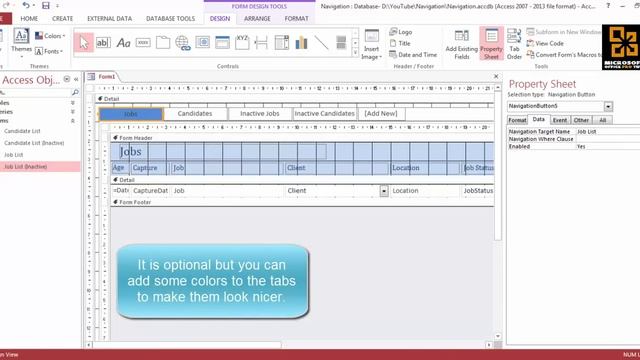
Task: Click the Insert Image button
Action: tap(371, 45)
